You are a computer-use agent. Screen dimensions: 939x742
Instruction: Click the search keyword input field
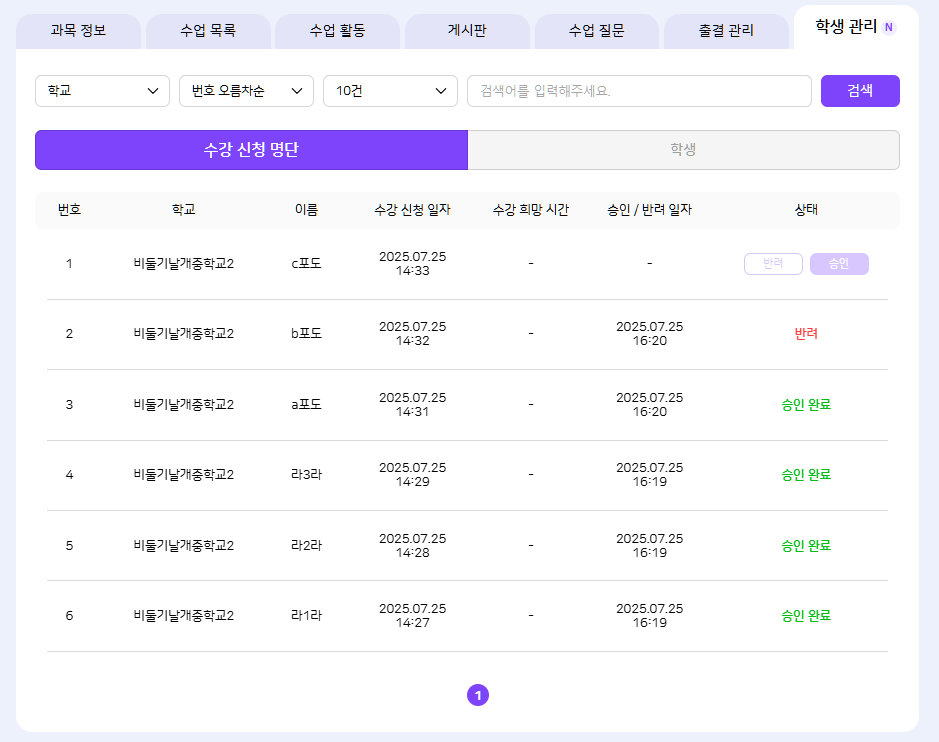[x=639, y=91]
